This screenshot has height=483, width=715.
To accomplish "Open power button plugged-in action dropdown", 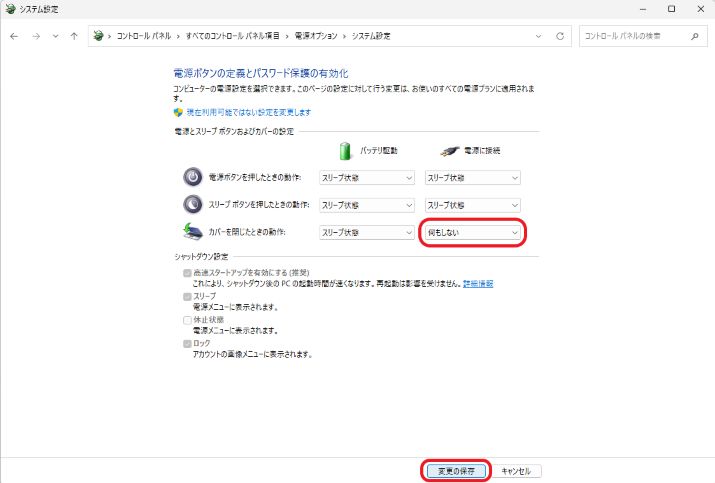I will point(472,178).
